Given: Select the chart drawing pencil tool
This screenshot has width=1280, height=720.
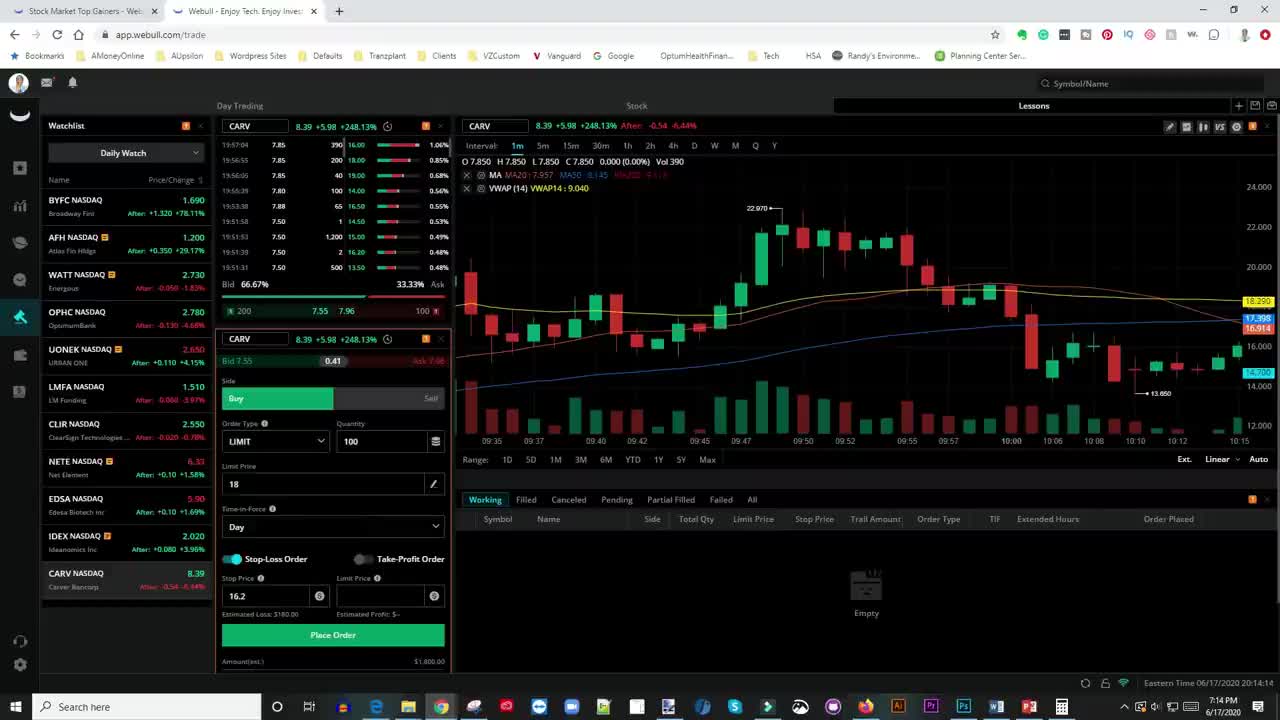Looking at the screenshot, I should point(1169,127).
